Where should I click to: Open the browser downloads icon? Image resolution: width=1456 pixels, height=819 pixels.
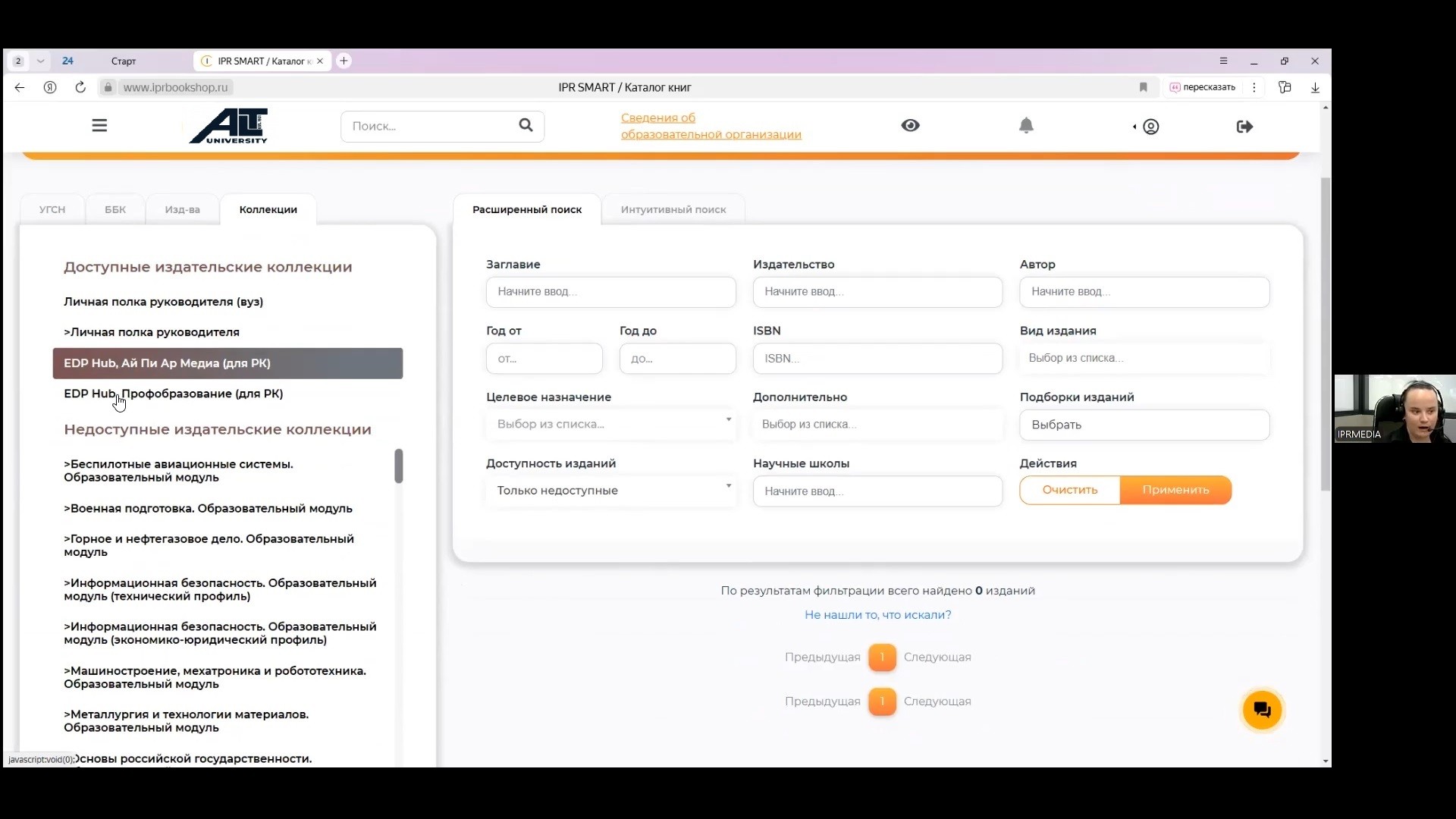tap(1315, 87)
